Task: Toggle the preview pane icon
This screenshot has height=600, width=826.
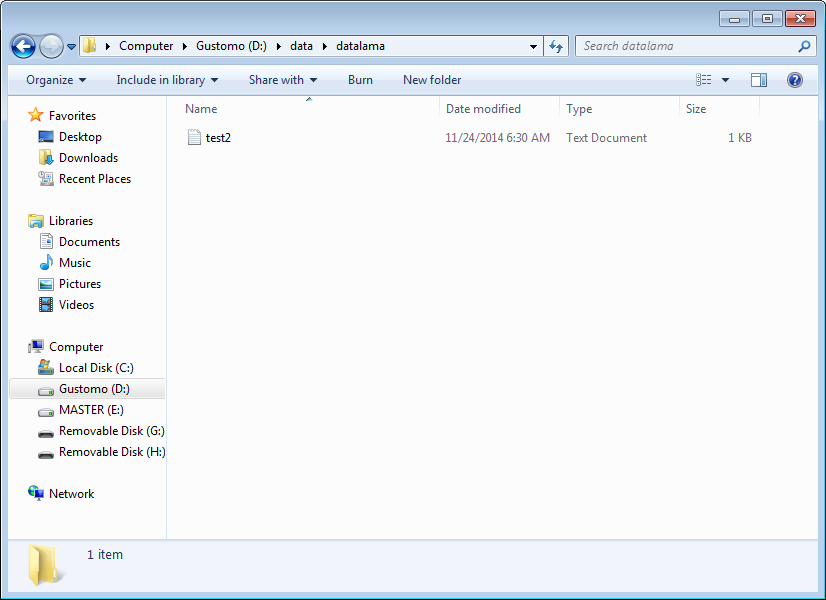Action: 759,80
